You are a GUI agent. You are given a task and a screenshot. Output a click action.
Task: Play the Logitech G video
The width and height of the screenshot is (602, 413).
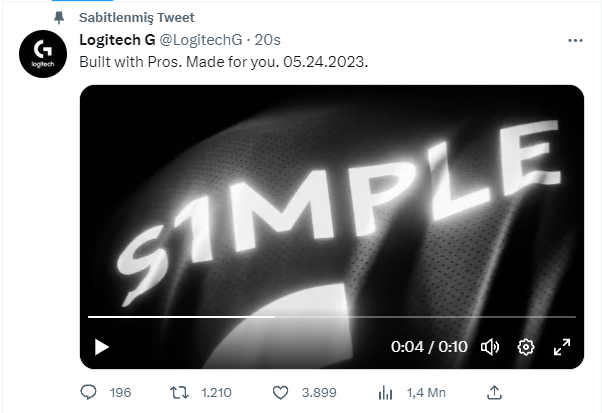coord(101,347)
